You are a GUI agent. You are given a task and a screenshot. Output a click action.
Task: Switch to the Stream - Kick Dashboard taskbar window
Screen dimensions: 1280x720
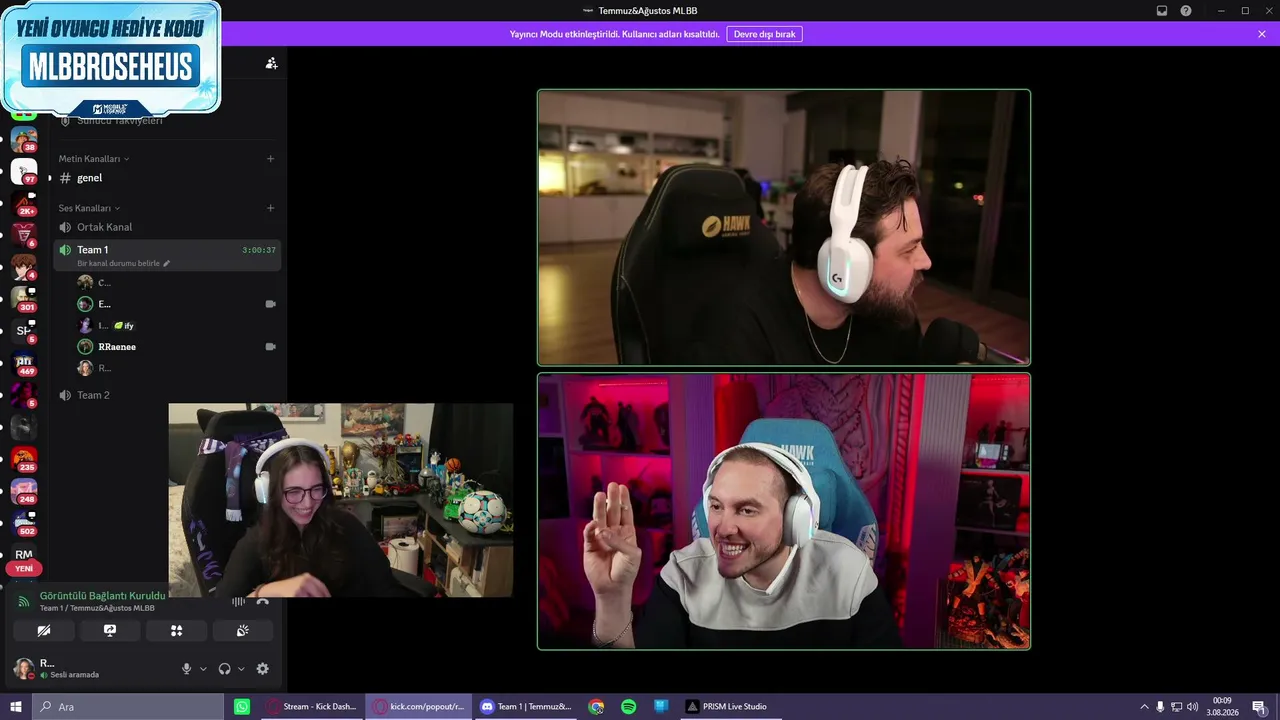coord(311,707)
